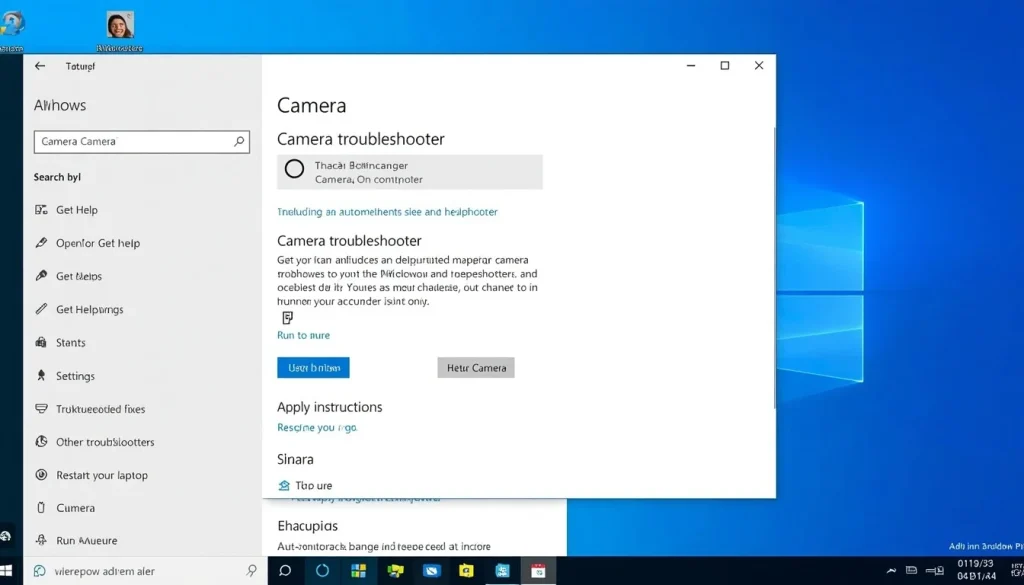The image size is (1024, 585).
Task: Click the document icon above Run to nure
Action: (287, 318)
